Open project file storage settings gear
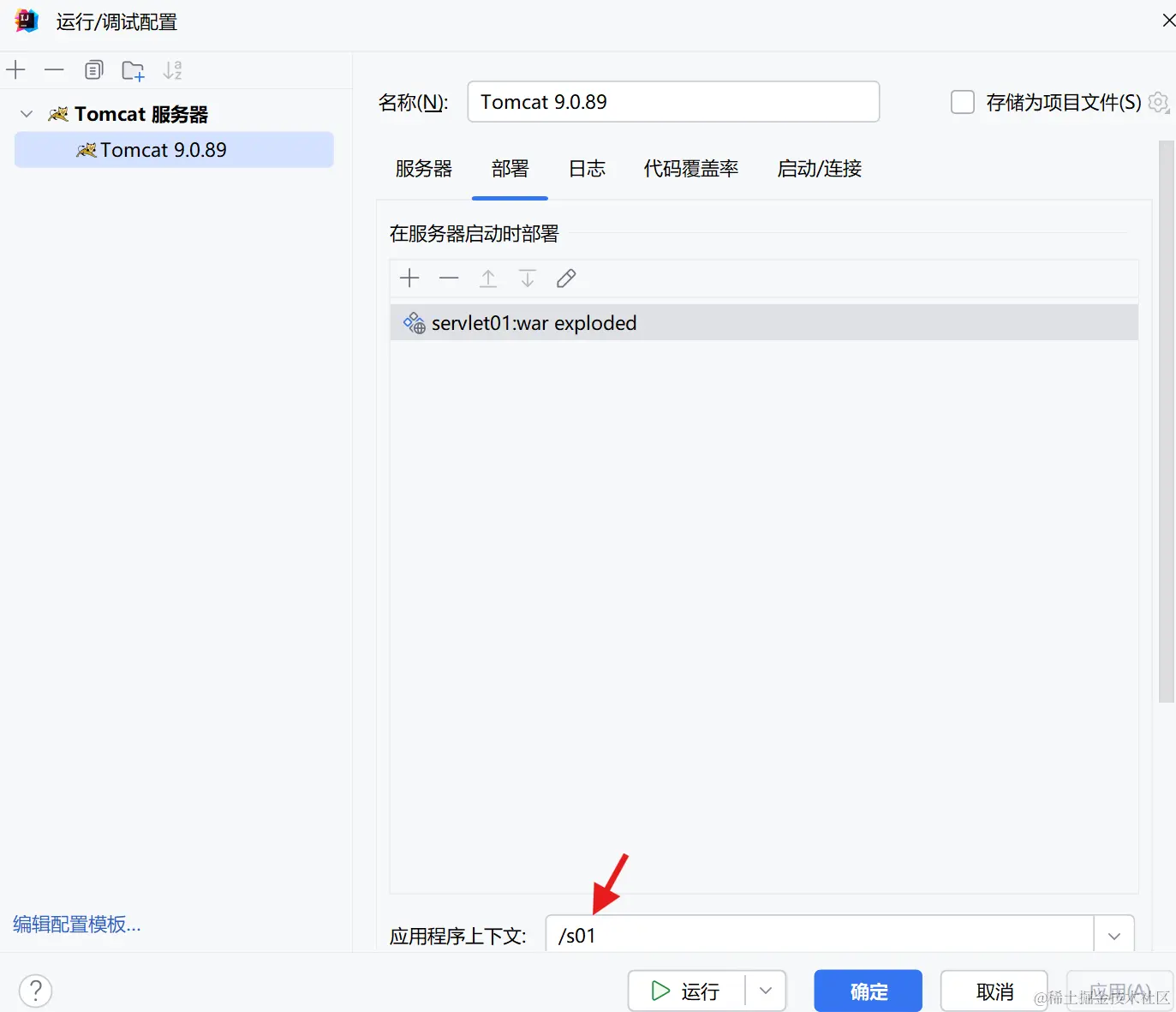 1158,102
